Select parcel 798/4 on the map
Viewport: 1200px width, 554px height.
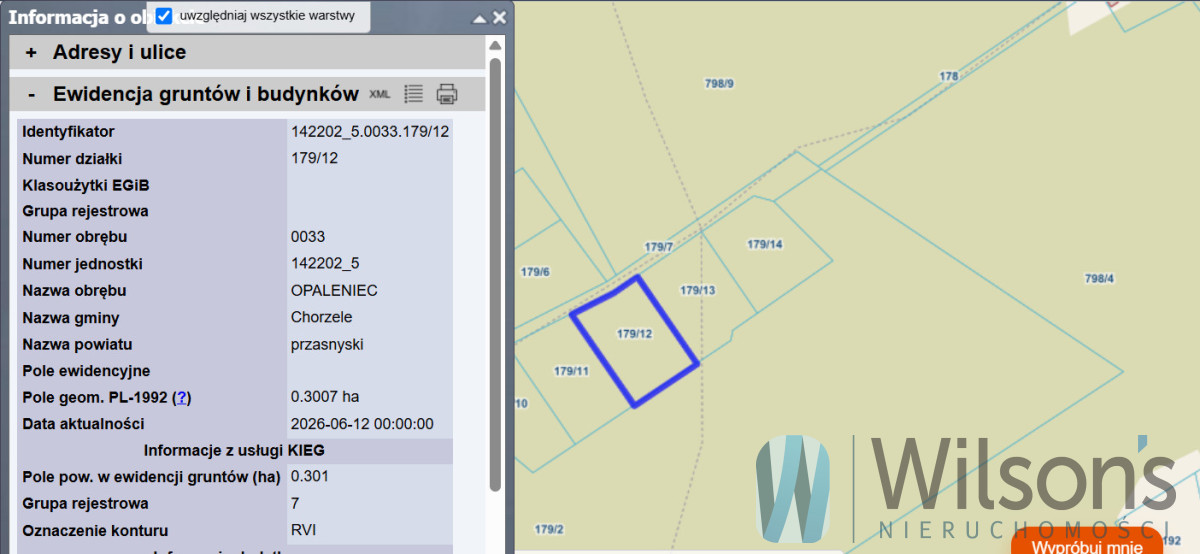(1099, 279)
